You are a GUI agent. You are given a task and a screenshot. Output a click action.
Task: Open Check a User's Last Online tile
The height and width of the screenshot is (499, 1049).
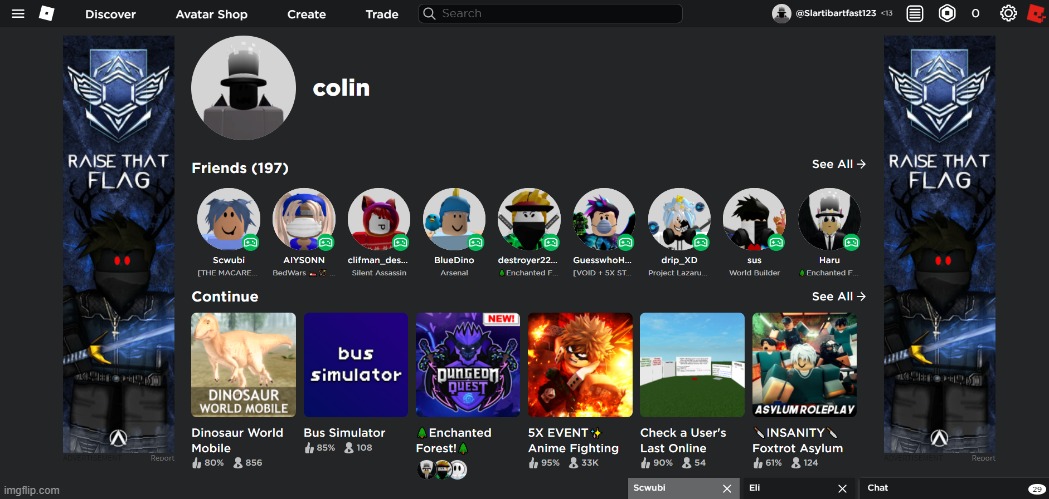pyautogui.click(x=692, y=365)
